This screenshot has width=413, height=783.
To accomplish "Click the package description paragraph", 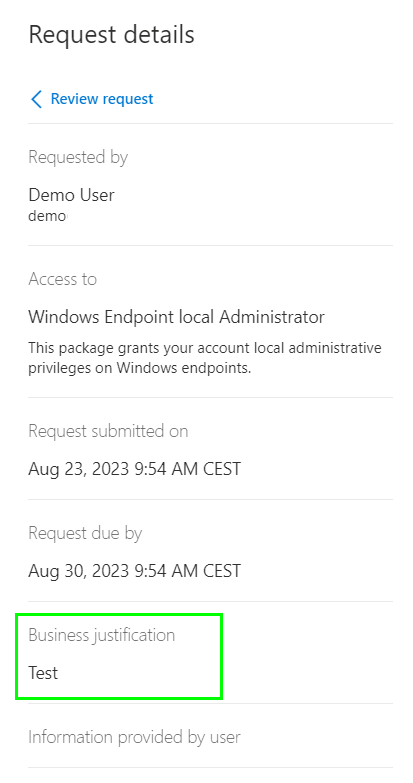I will (x=205, y=358).
